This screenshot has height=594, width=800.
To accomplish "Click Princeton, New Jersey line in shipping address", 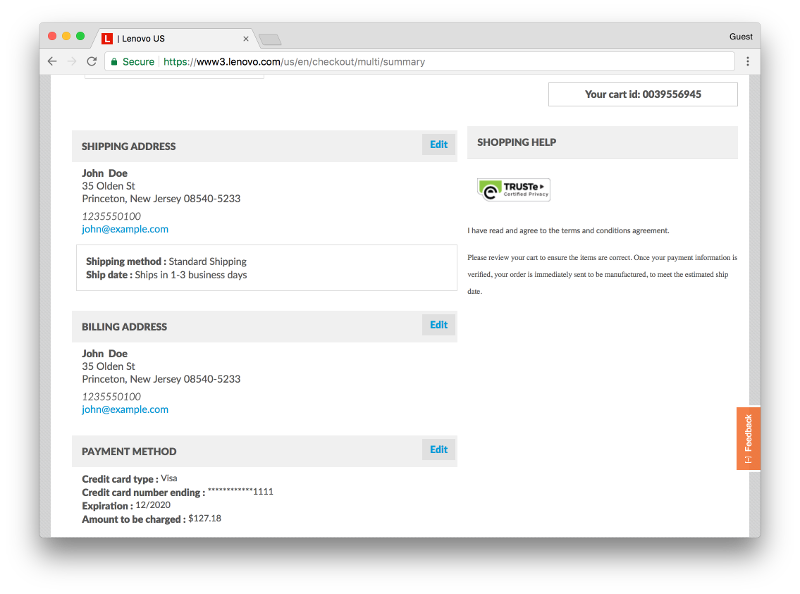I will click(x=161, y=199).
